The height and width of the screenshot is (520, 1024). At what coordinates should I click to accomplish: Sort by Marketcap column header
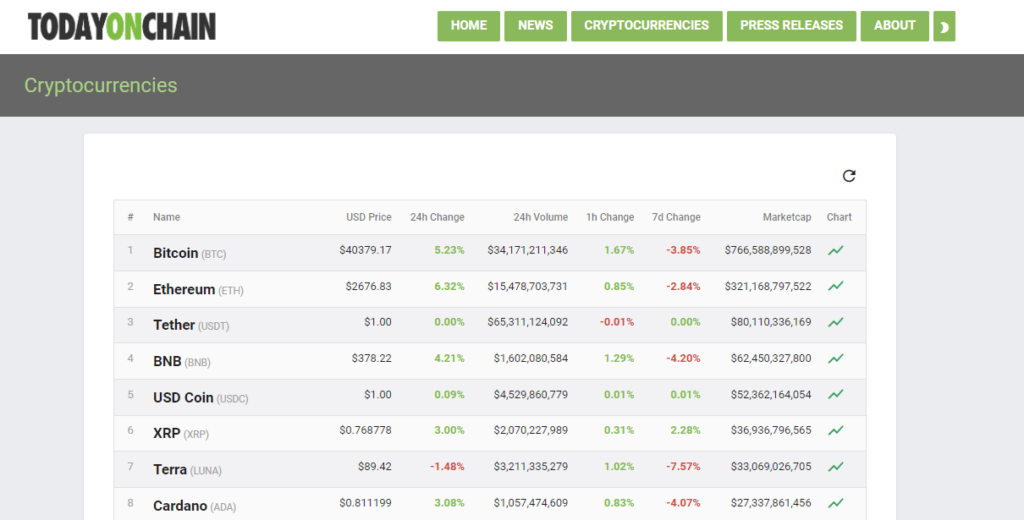787,217
